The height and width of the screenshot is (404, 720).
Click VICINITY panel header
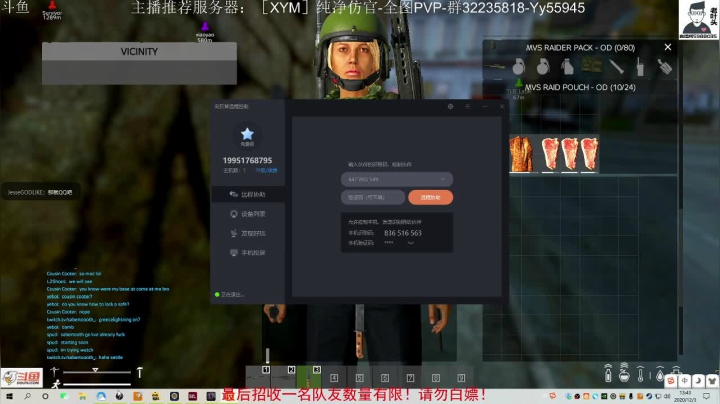point(139,51)
